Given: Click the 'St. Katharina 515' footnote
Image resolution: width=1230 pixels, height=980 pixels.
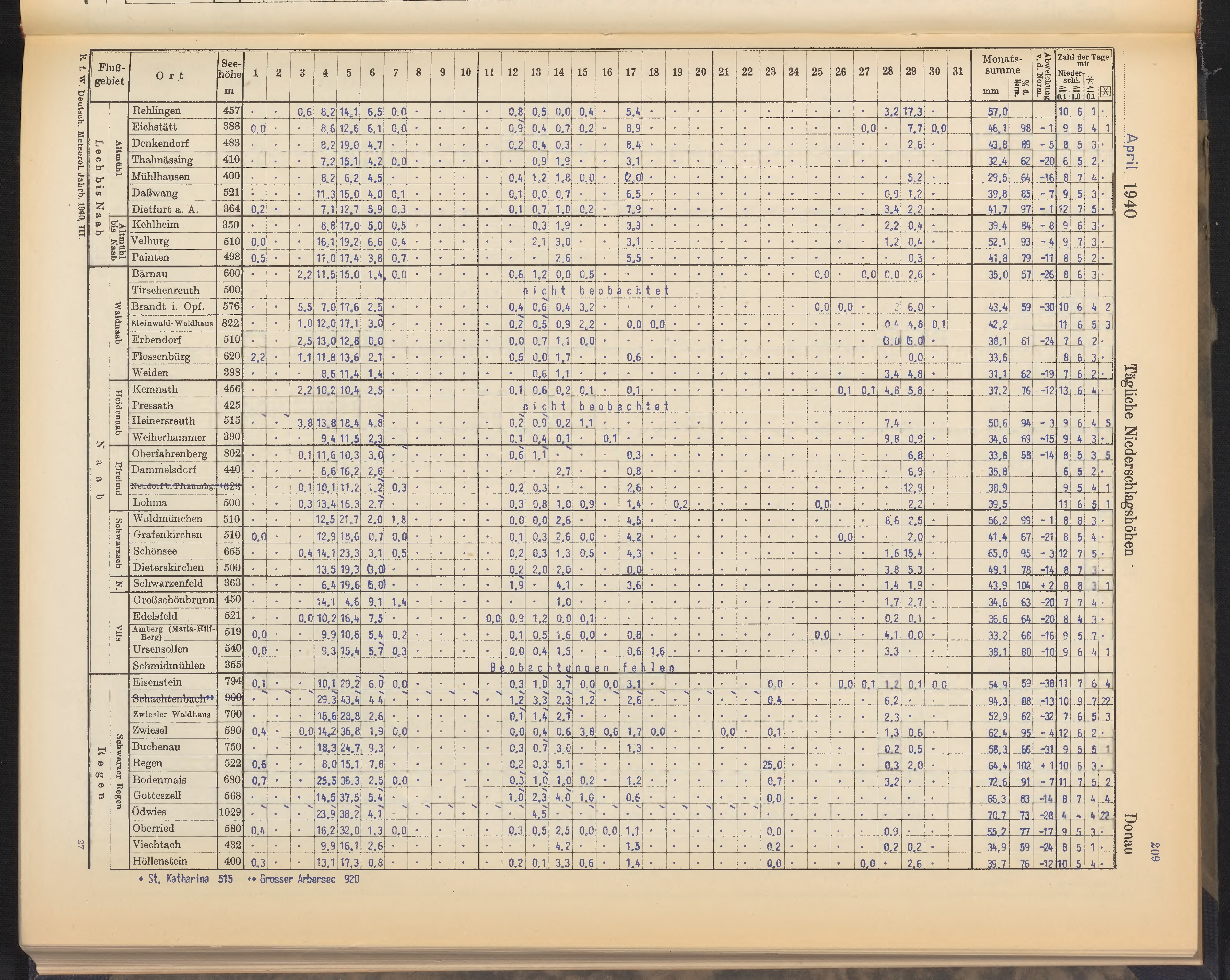Looking at the screenshot, I should [x=185, y=879].
